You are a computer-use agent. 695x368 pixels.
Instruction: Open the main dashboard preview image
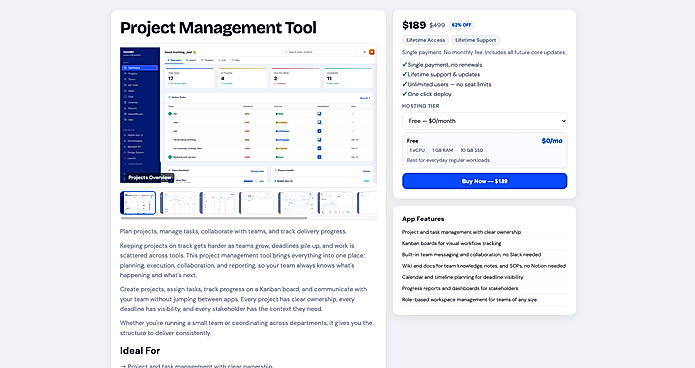click(248, 115)
